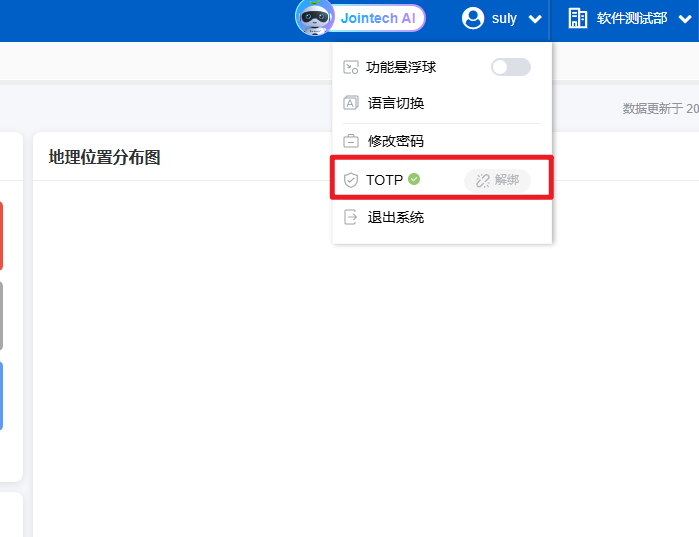Select 退出系统 to log out
The image size is (699, 537).
396,217
